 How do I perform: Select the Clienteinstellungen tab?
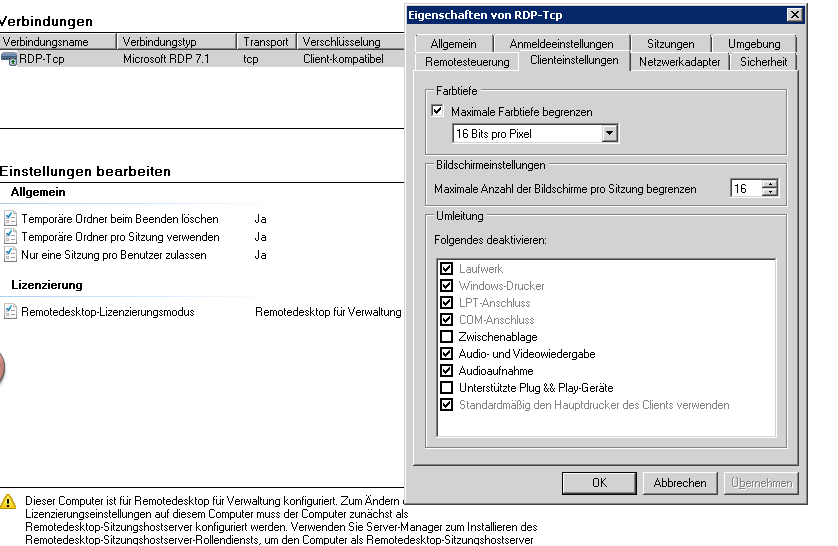point(574,60)
